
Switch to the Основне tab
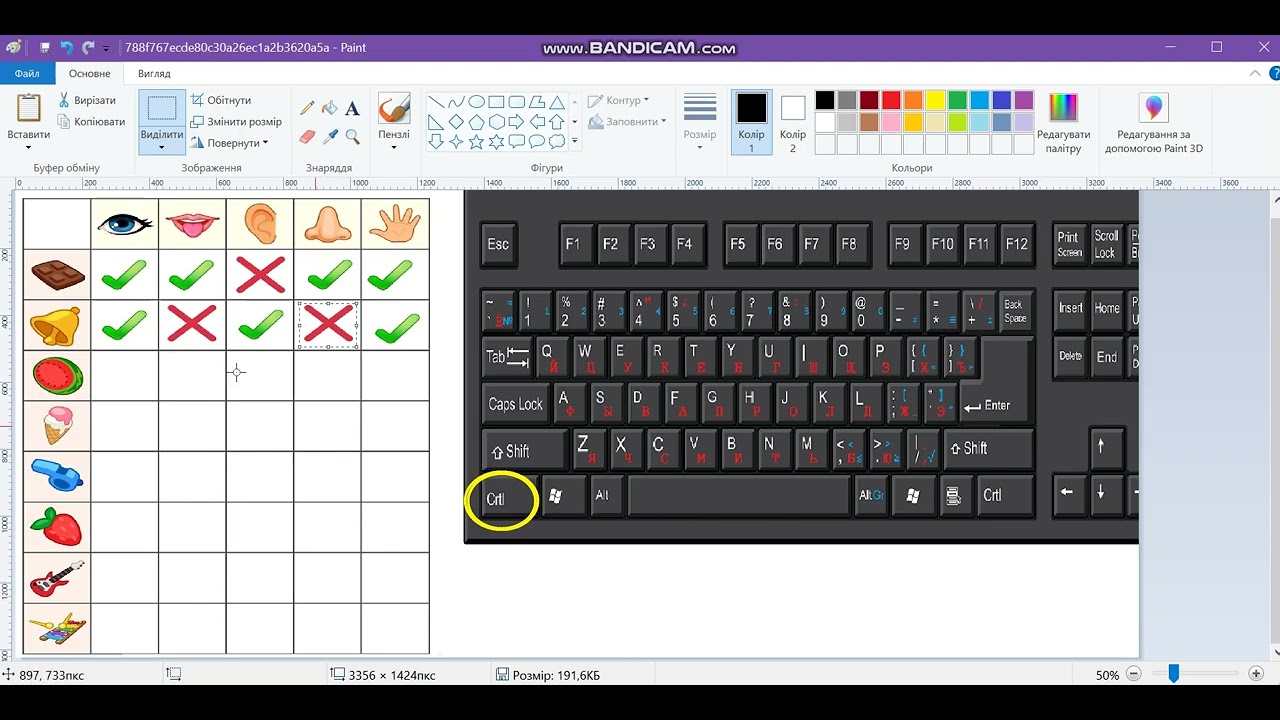90,73
